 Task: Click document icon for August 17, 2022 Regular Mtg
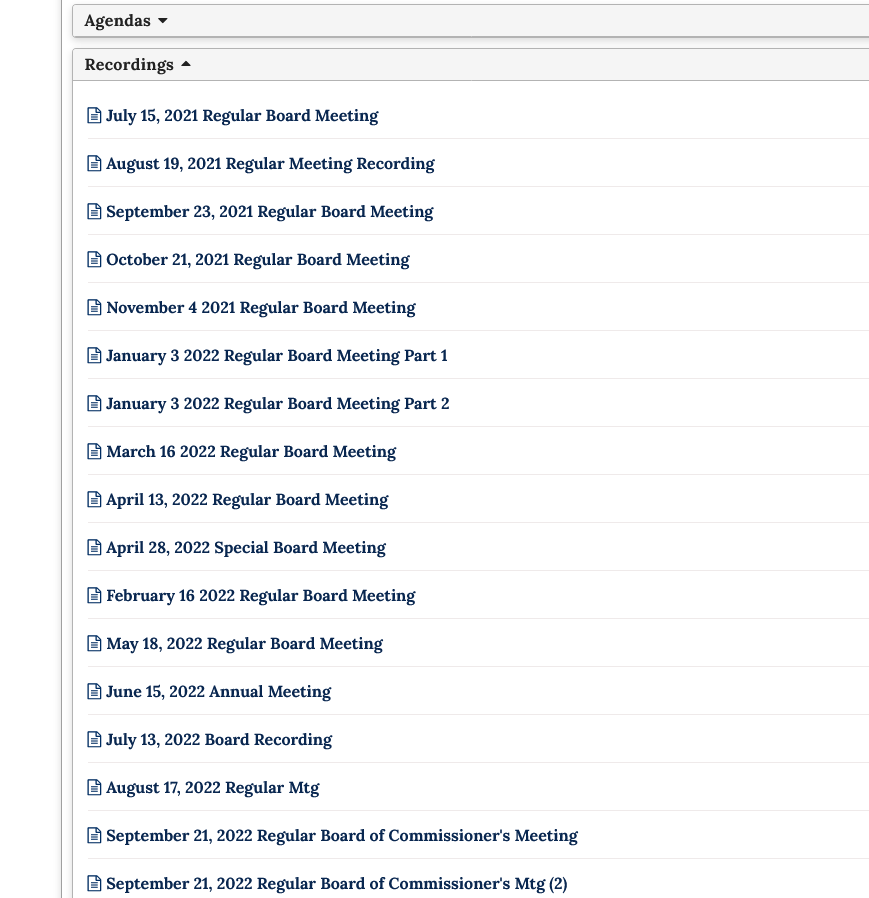94,788
